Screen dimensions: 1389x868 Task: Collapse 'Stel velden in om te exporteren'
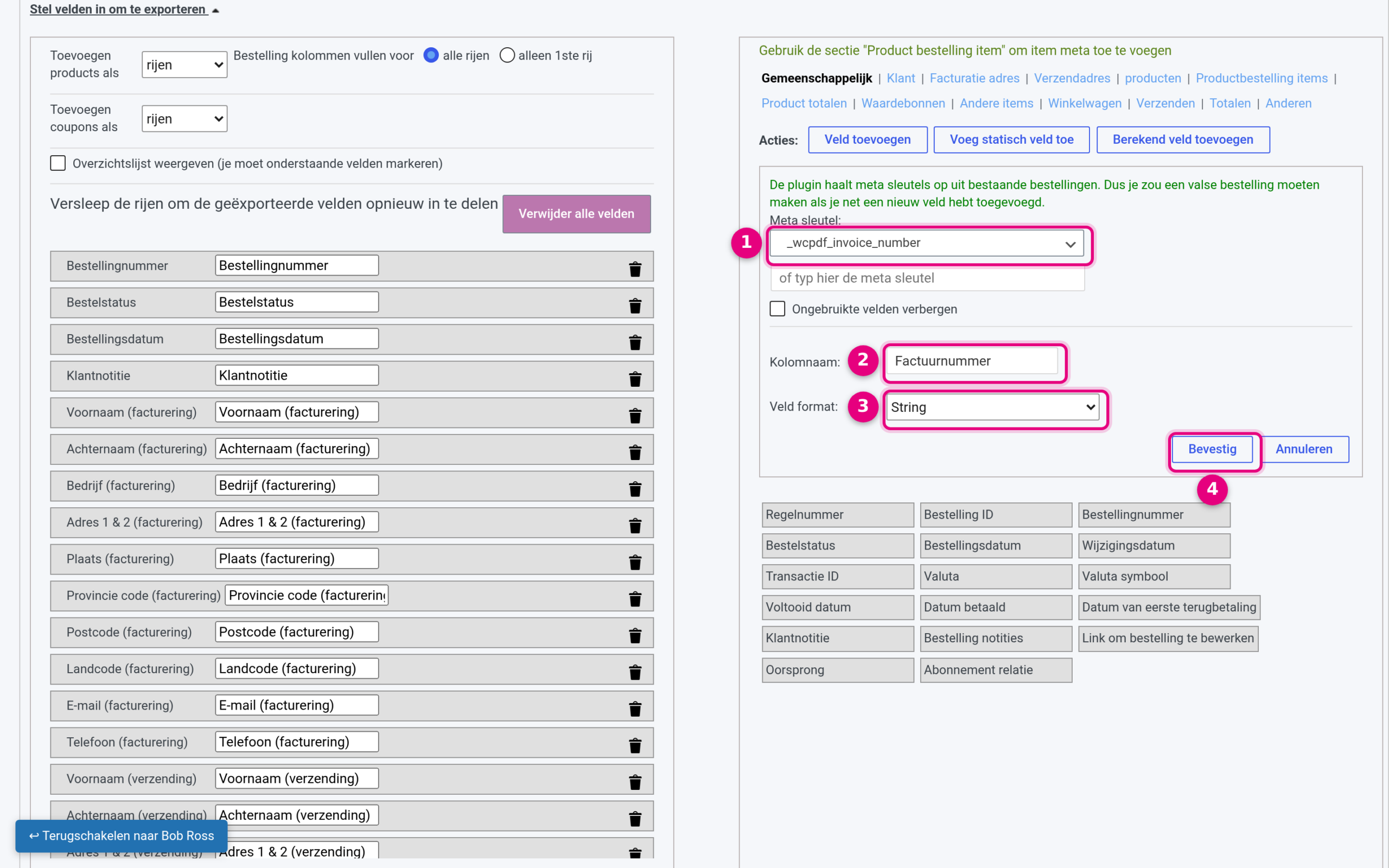click(x=124, y=9)
